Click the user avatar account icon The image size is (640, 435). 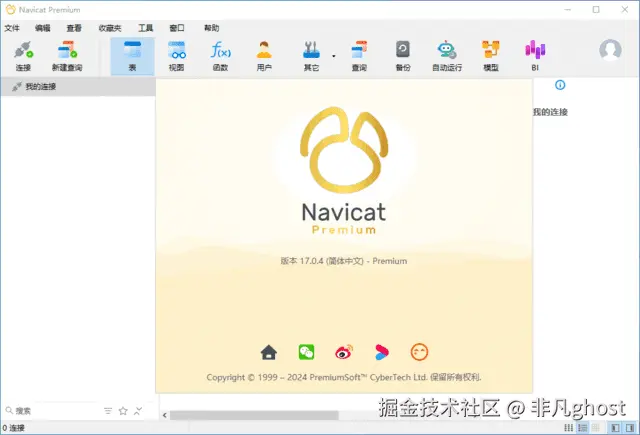[x=610, y=50]
